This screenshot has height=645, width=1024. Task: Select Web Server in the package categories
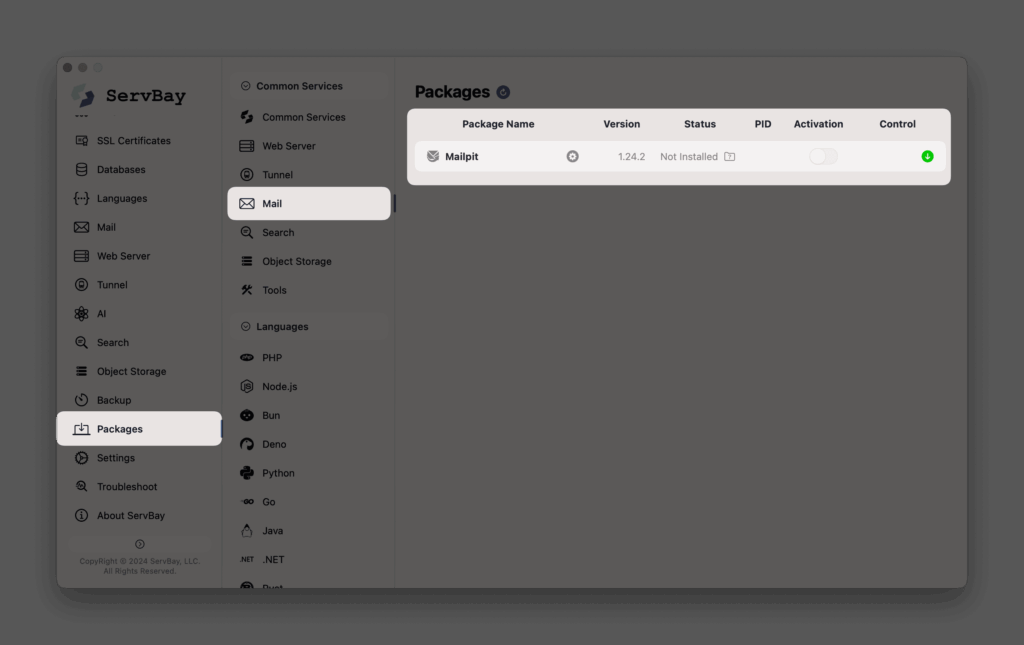(288, 146)
